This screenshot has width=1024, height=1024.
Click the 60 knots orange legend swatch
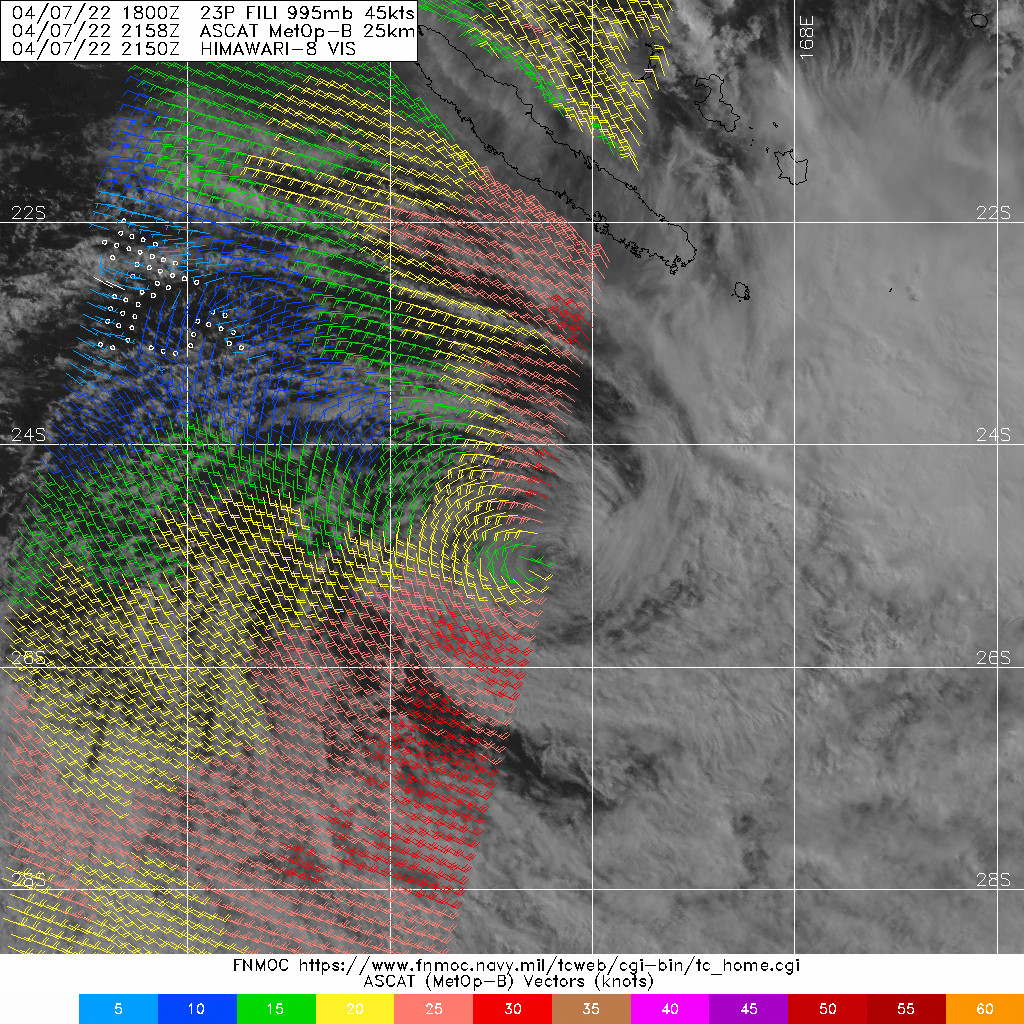pyautogui.click(x=985, y=1009)
